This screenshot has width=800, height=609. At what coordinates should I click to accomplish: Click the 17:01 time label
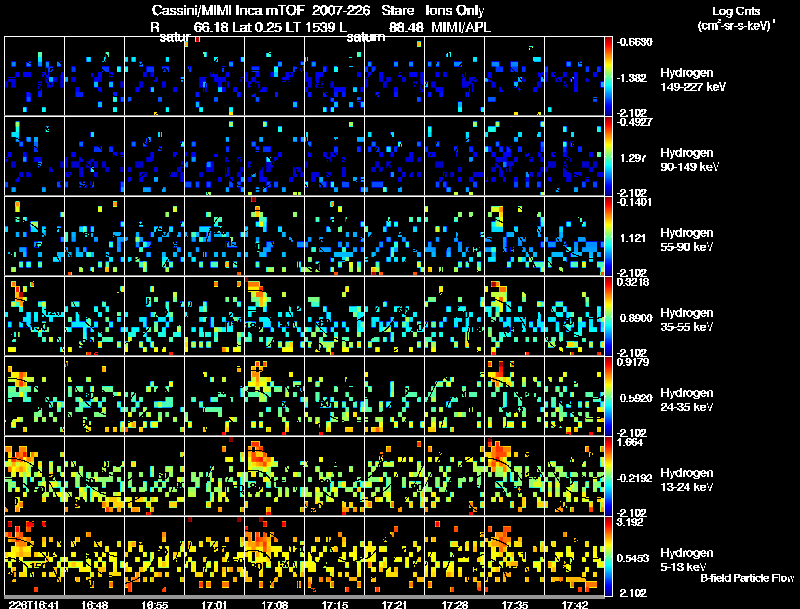pyautogui.click(x=214, y=604)
